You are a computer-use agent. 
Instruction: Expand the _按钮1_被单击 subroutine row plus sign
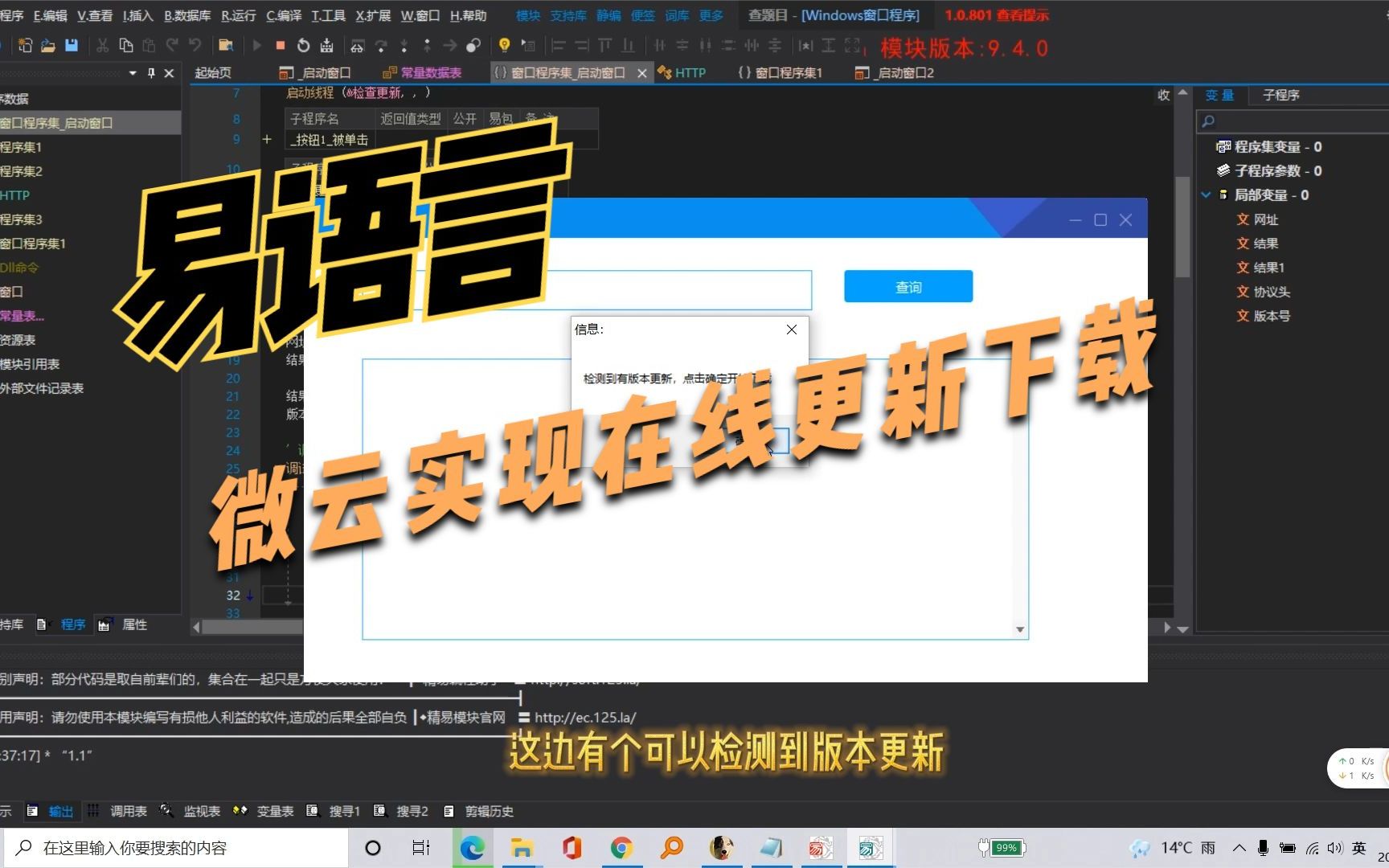coord(267,139)
